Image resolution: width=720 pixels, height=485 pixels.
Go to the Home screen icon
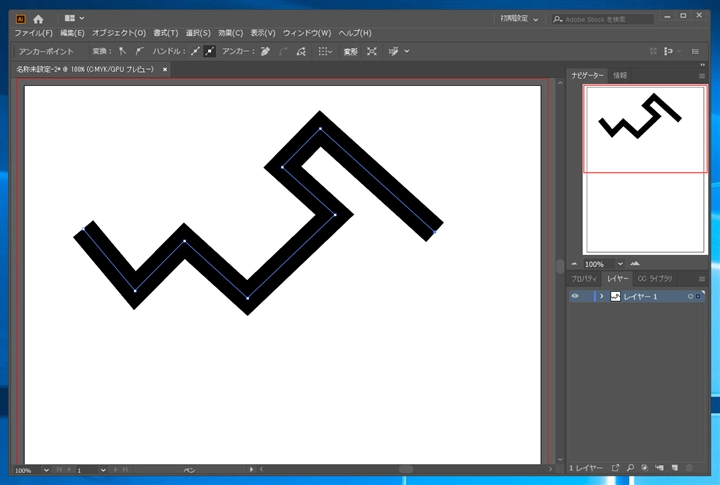38,19
